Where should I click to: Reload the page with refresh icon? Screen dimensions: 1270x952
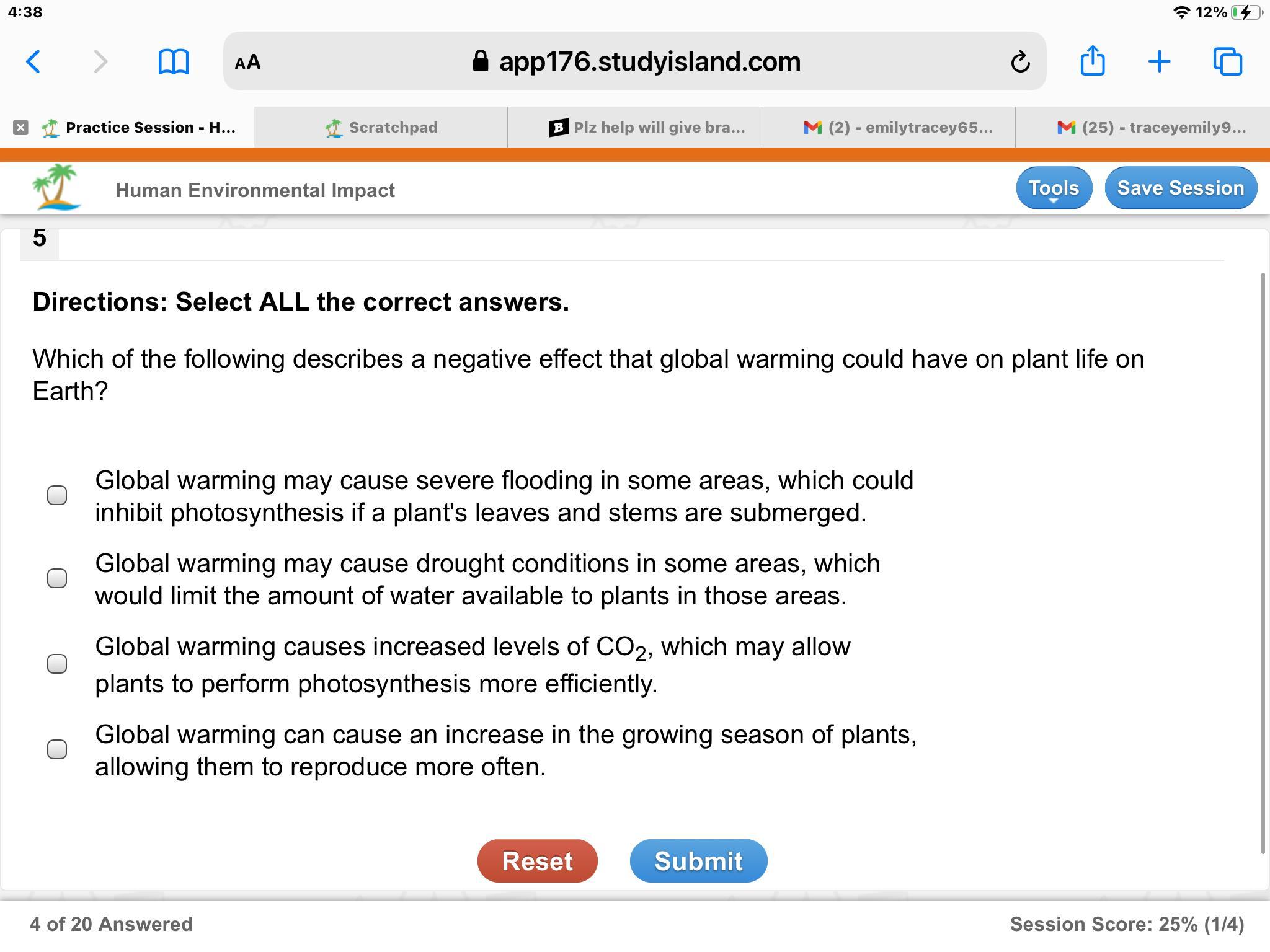(1020, 62)
